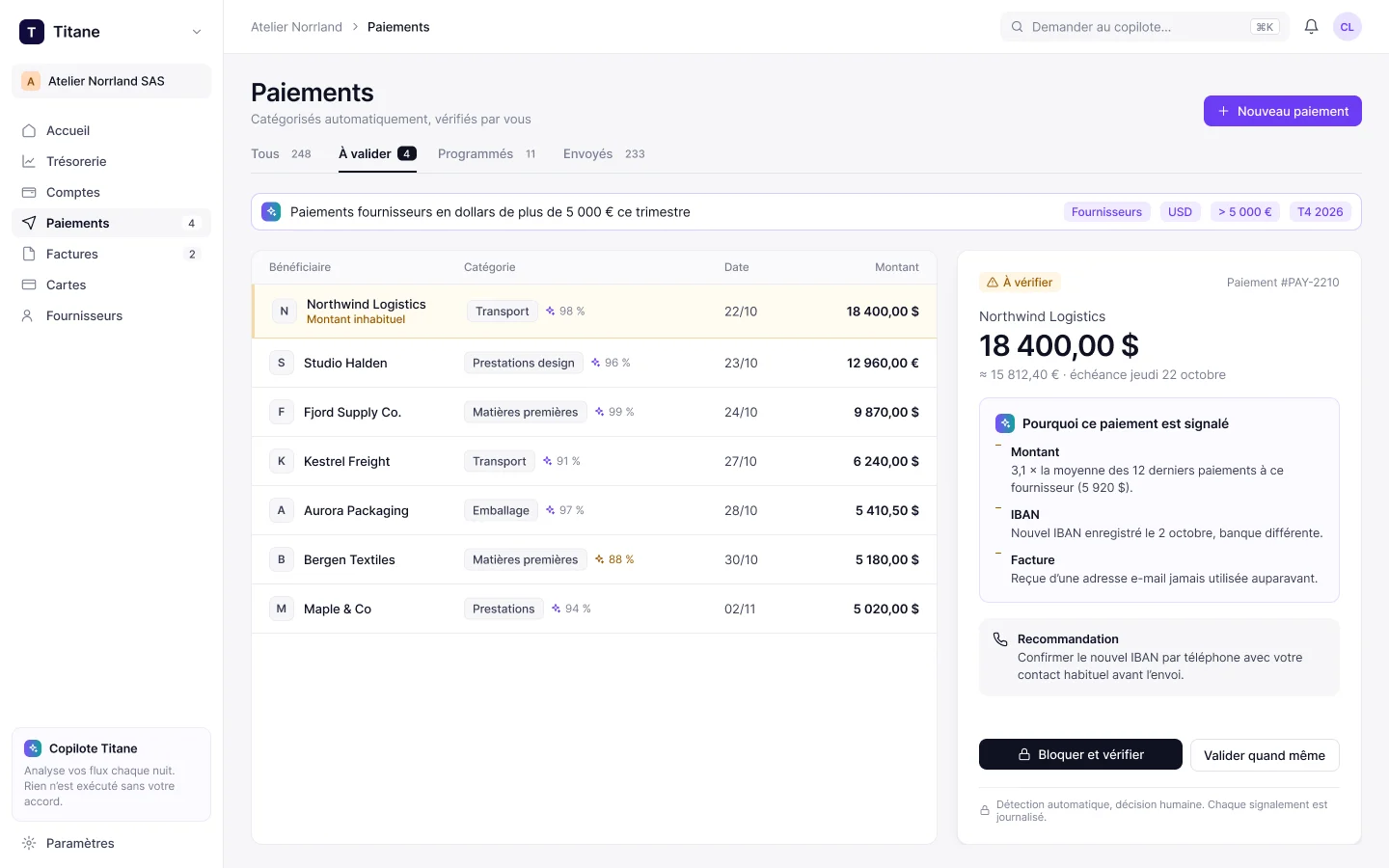Viewport: 1389px width, 868px height.
Task: Click the Accueil home icon
Action: (x=29, y=131)
